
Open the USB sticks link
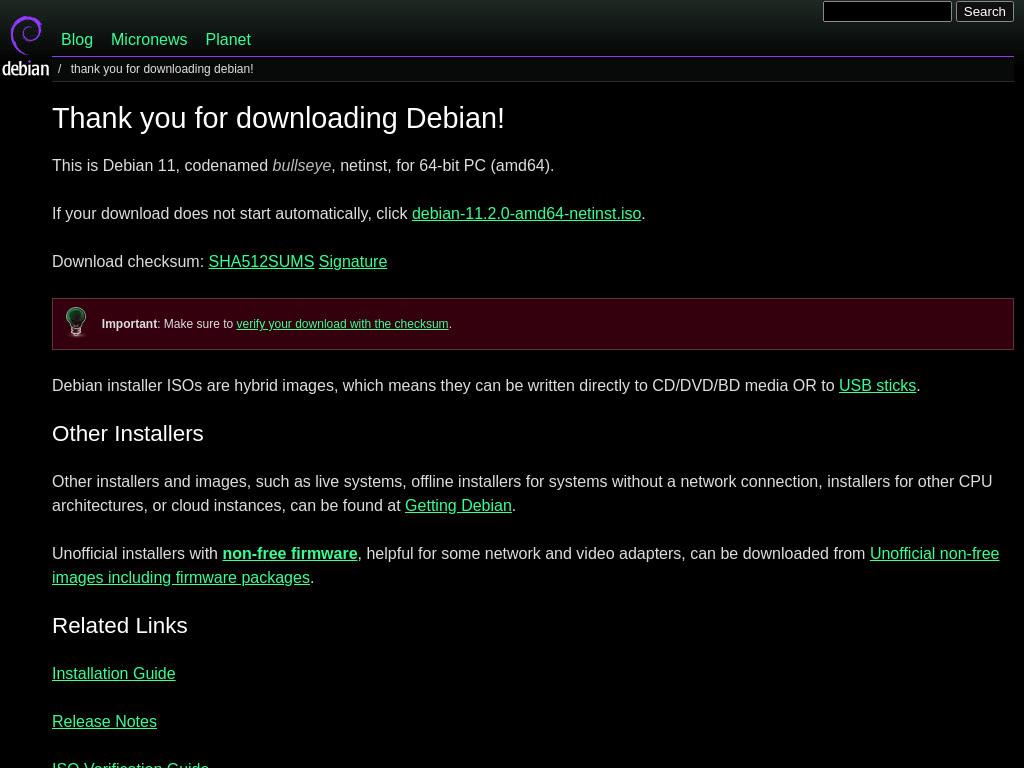[877, 386]
